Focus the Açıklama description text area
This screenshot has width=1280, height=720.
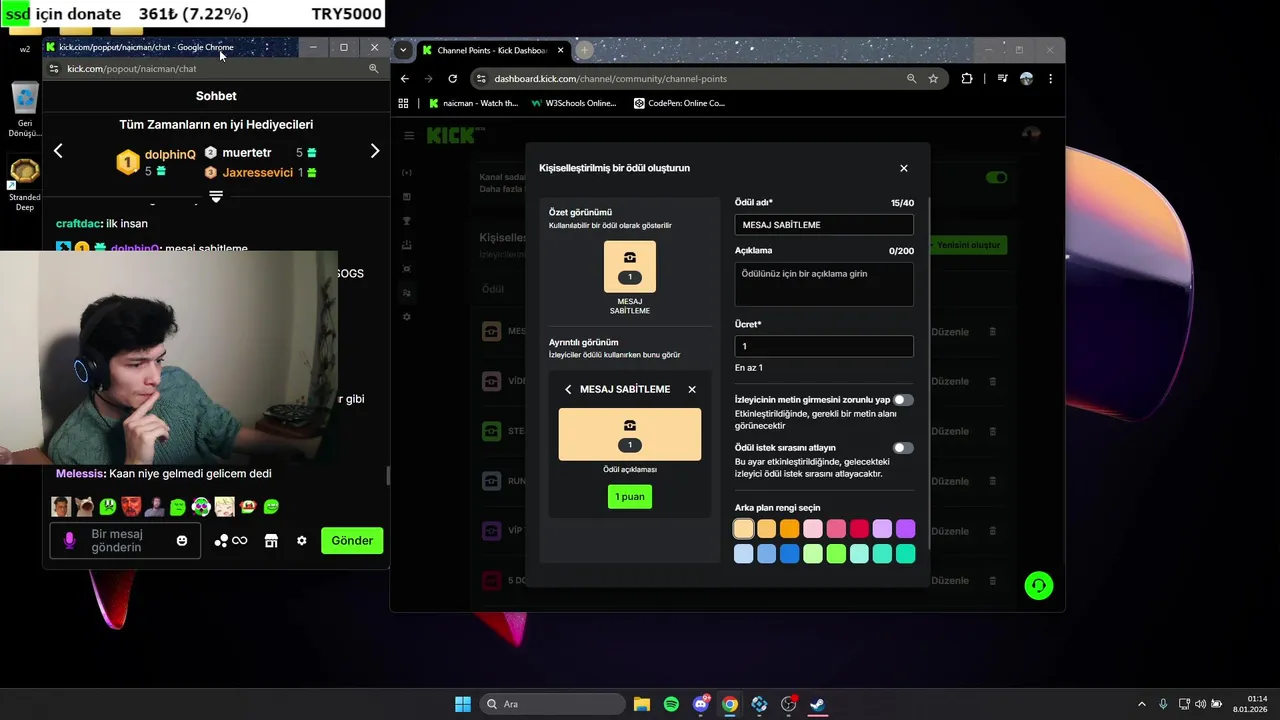[824, 284]
